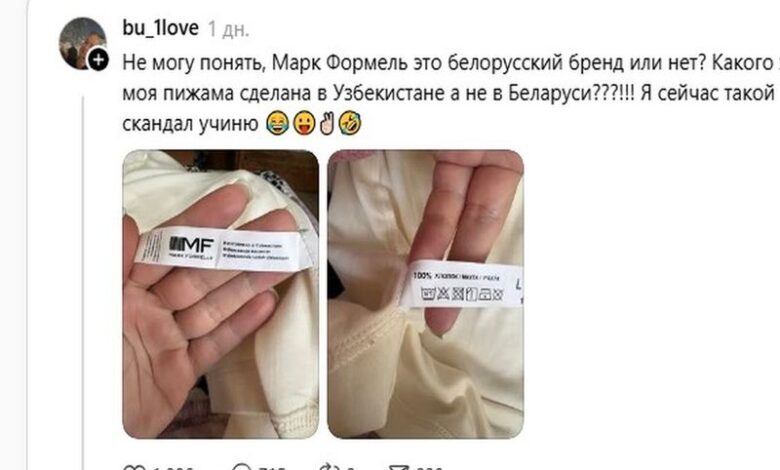Click the 100% cotton care tag in photo
Viewport: 780px width, 470px height.
[x=462, y=283]
